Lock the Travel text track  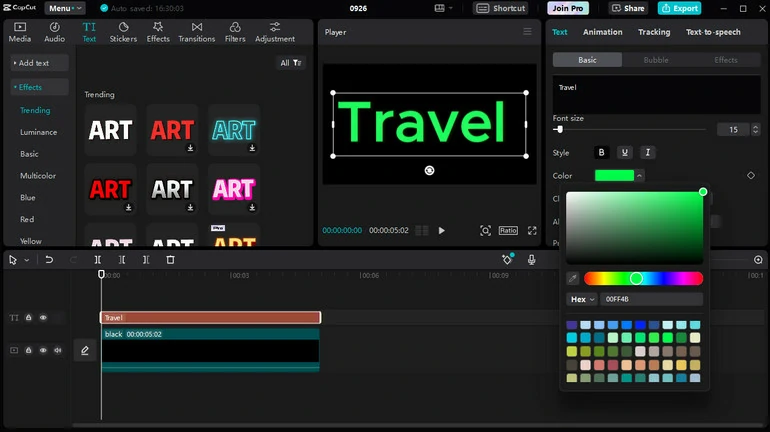coord(28,318)
